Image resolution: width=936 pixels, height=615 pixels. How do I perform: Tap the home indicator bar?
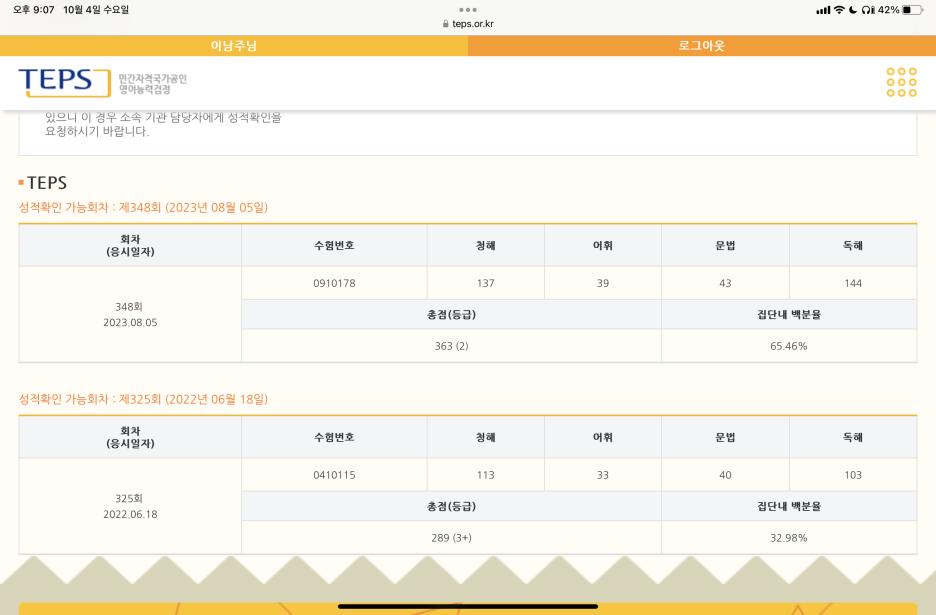pyautogui.click(x=468, y=606)
